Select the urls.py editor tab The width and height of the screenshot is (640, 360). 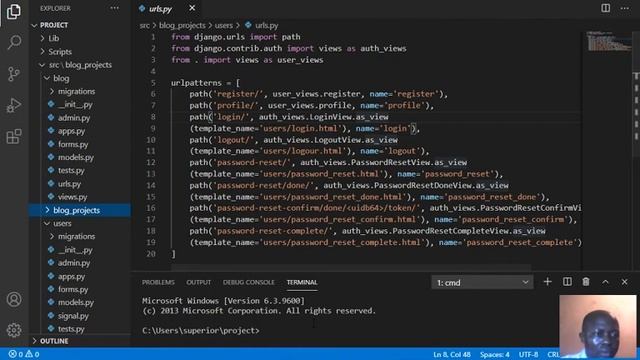[161, 9]
